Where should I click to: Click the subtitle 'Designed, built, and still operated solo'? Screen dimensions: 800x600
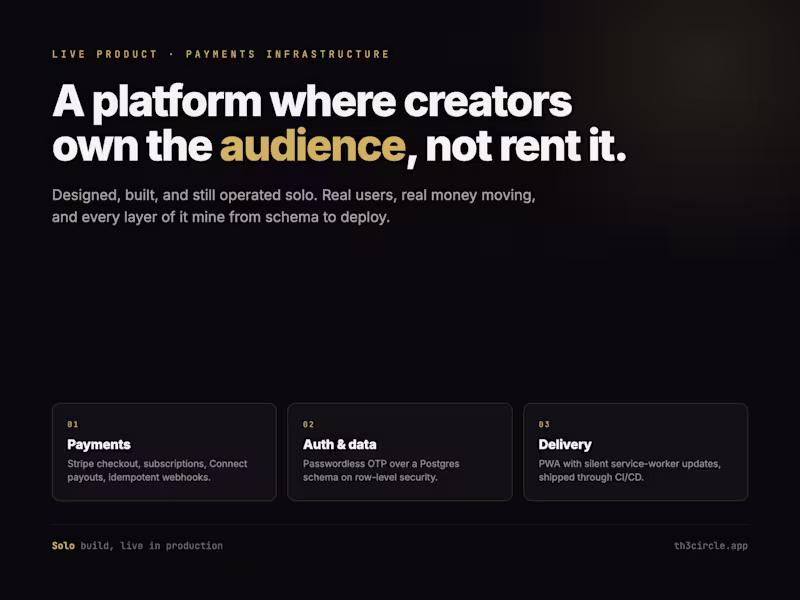click(x=185, y=195)
